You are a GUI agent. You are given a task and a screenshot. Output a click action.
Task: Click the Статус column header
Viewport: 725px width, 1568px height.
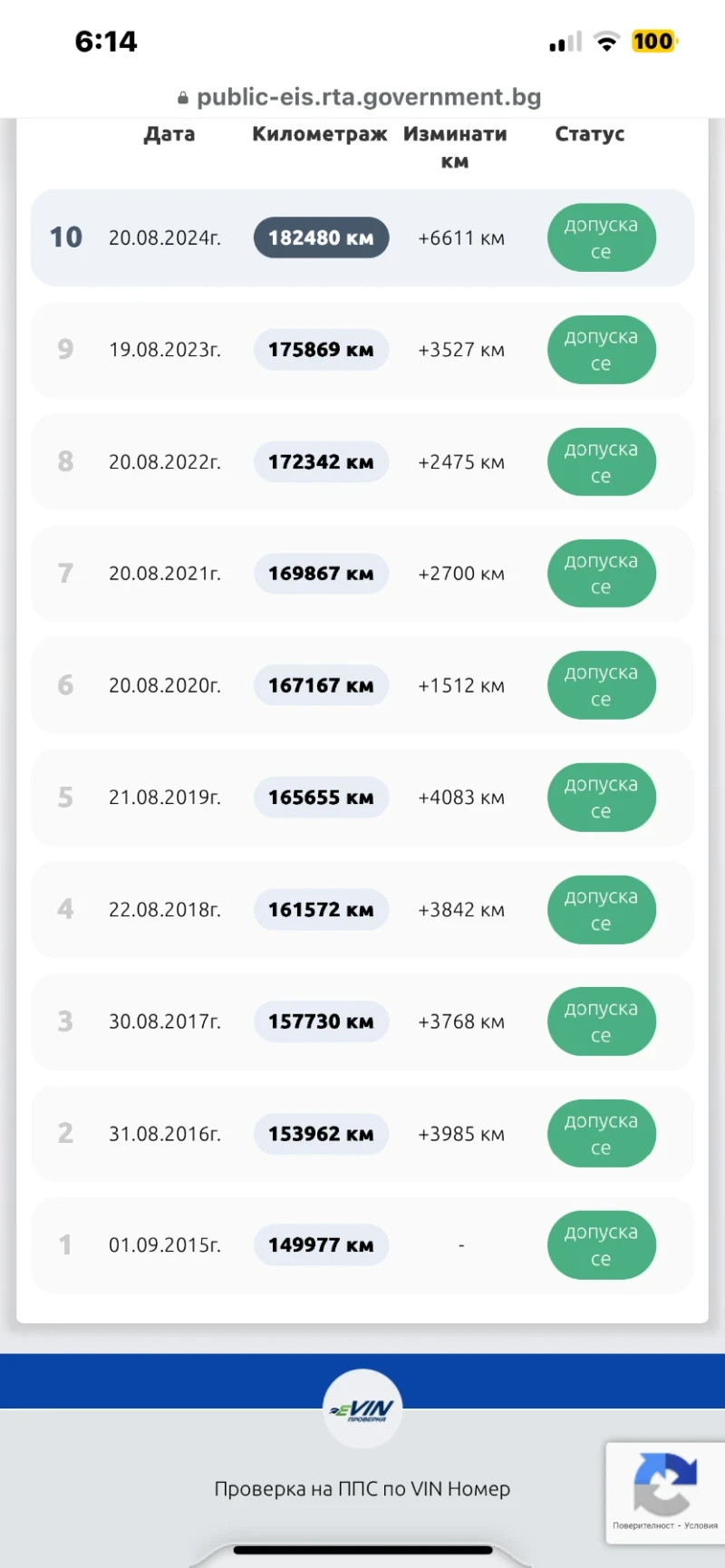(x=590, y=134)
